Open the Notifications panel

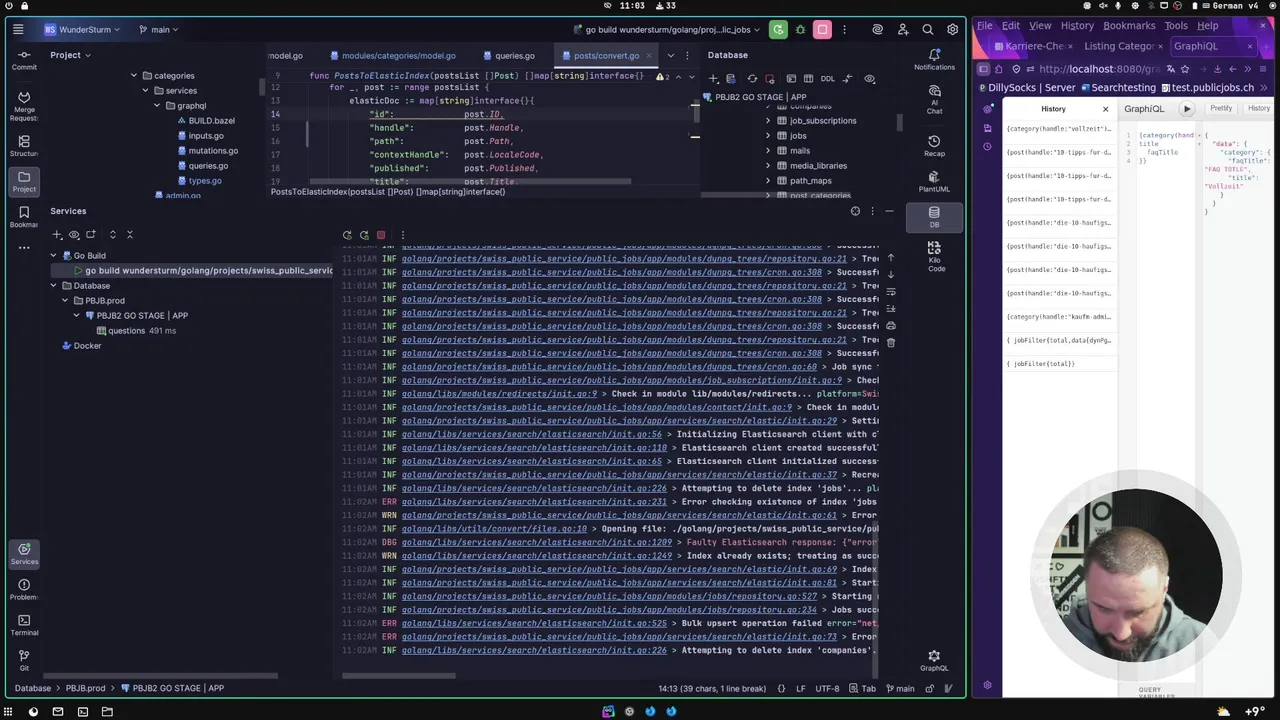pyautogui.click(x=934, y=60)
